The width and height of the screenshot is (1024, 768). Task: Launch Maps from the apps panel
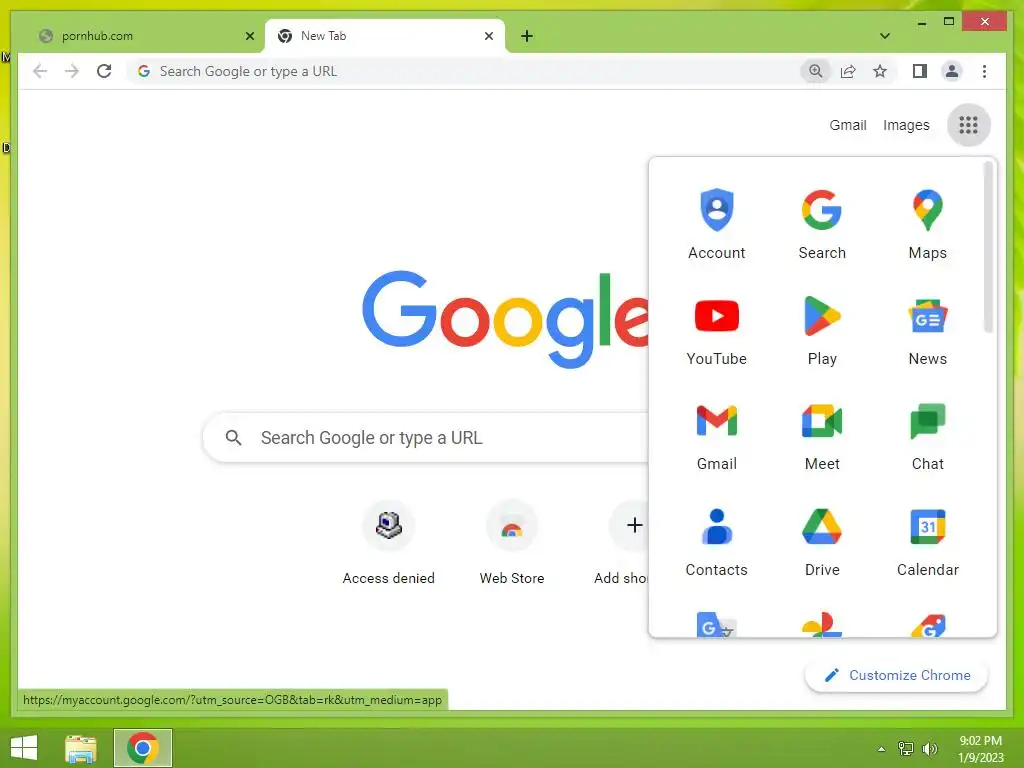click(x=927, y=224)
